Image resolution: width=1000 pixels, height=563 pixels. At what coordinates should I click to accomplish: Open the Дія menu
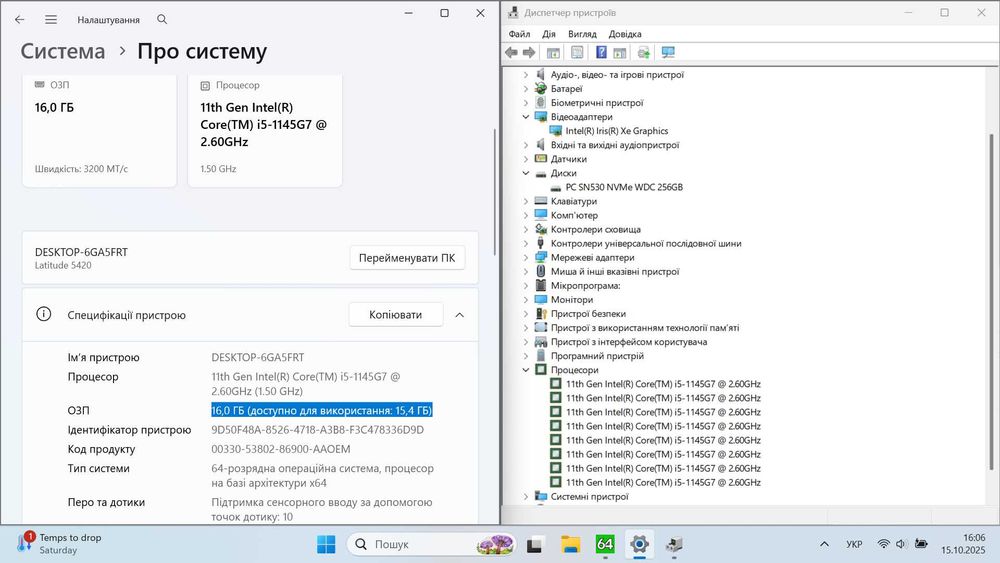[x=548, y=34]
